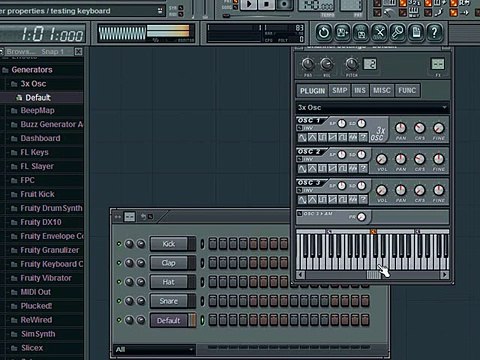Select the saw wave shape for OSC 1
480x360 pixels.
(332, 137)
